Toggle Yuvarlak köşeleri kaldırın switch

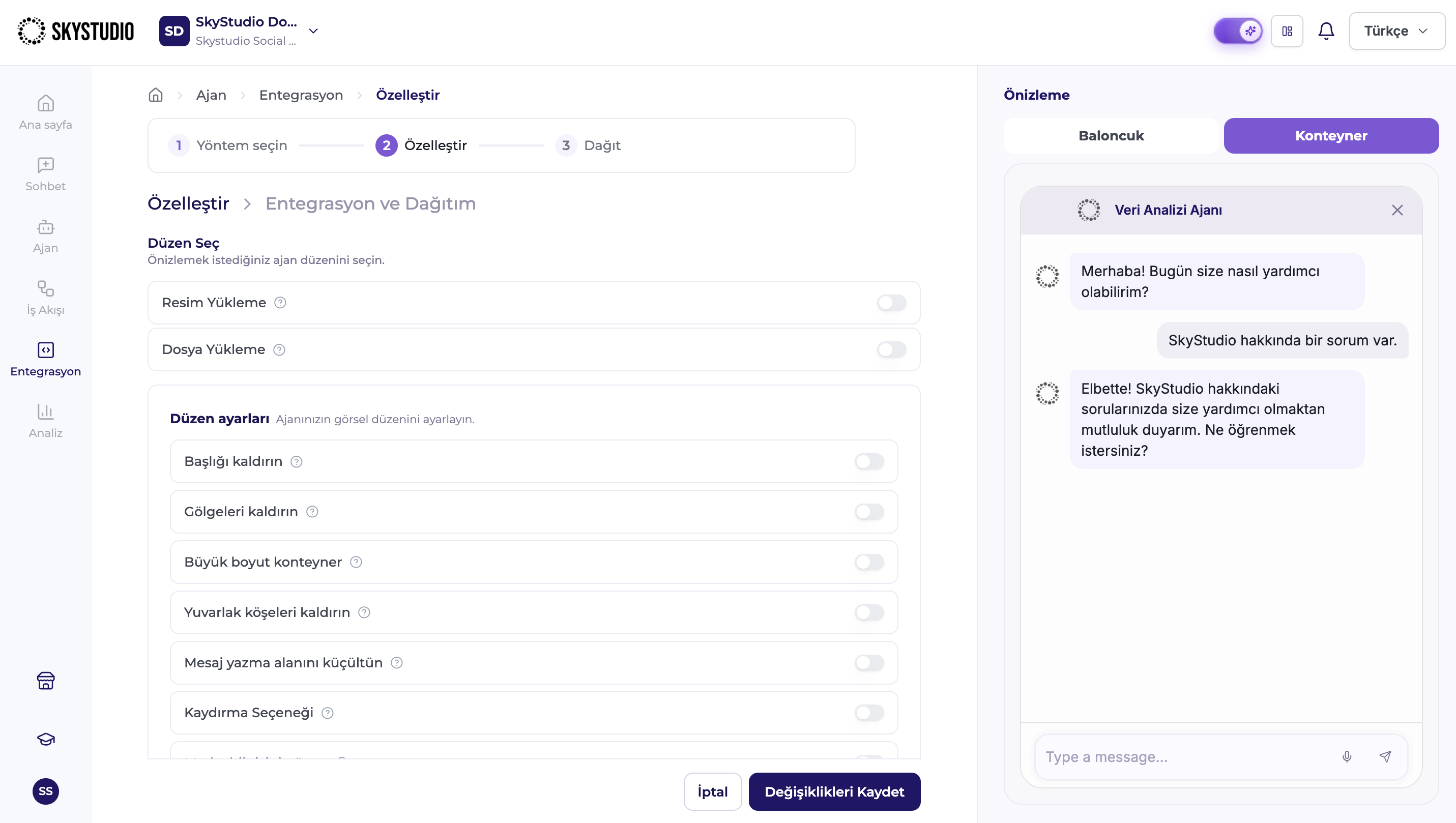click(869, 613)
